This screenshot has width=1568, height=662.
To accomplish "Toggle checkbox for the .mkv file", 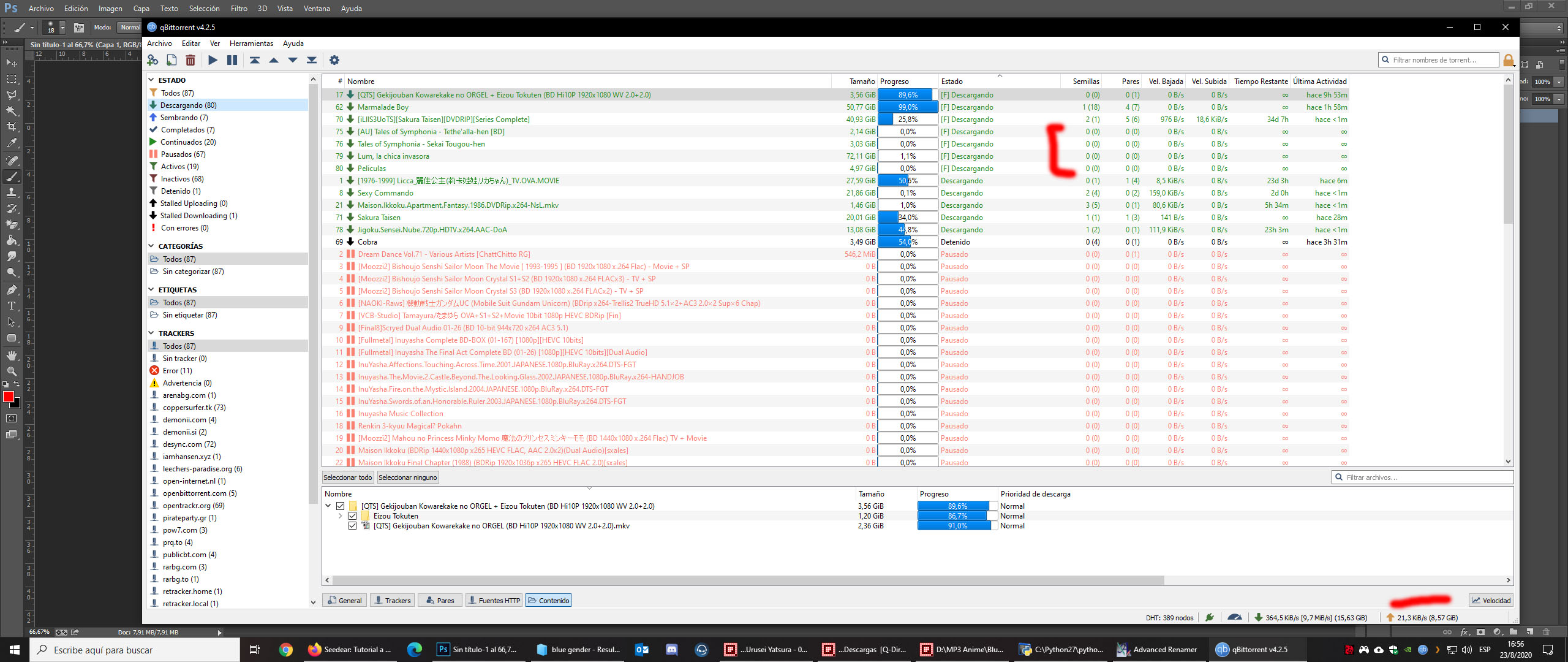I will tap(353, 526).
